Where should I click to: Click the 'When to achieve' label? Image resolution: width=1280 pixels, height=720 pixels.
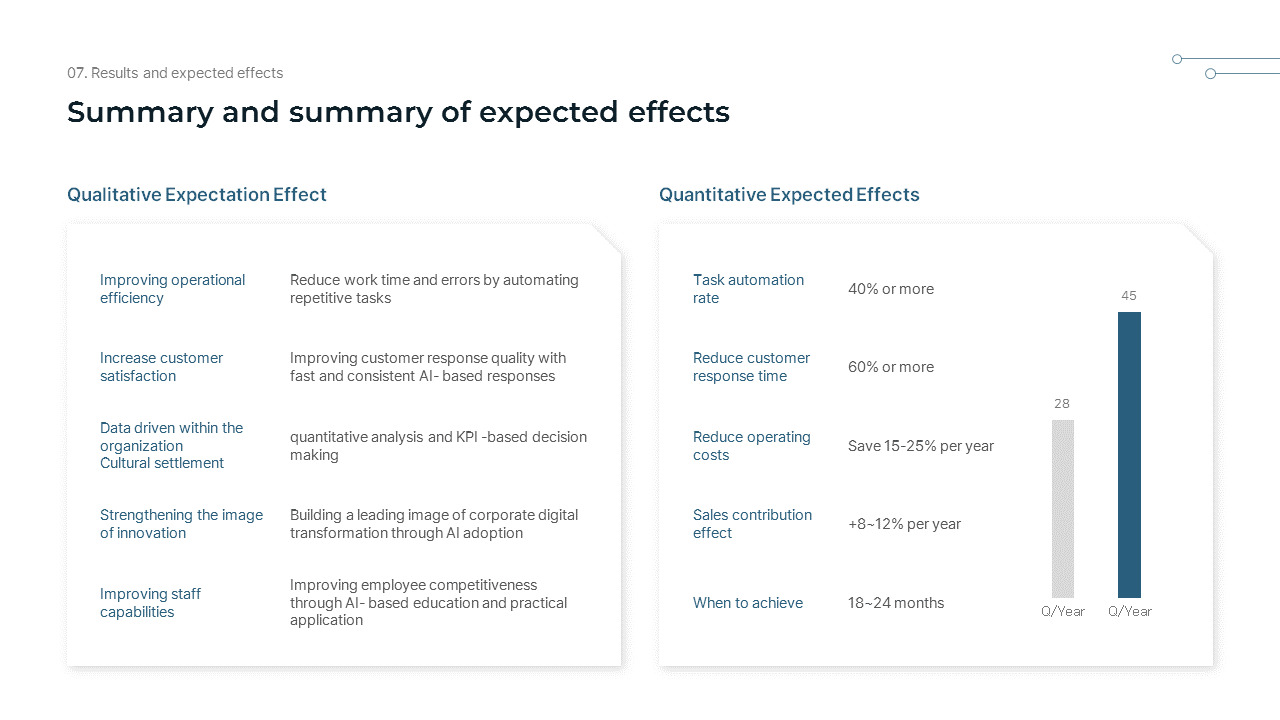pyautogui.click(x=748, y=603)
